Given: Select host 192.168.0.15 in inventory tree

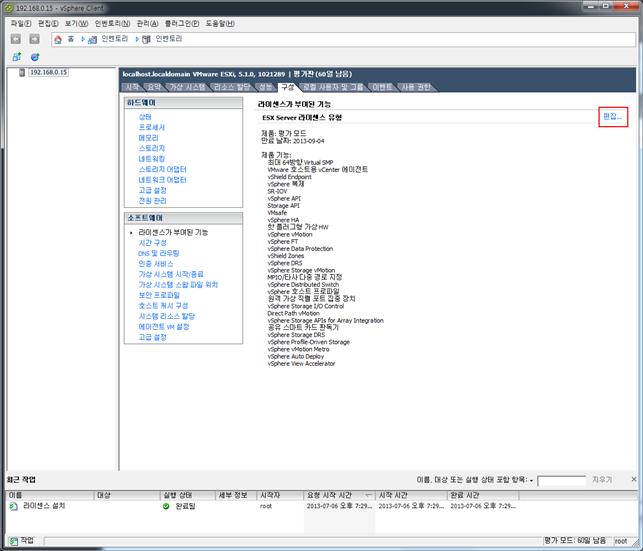Looking at the screenshot, I should pyautogui.click(x=48, y=73).
